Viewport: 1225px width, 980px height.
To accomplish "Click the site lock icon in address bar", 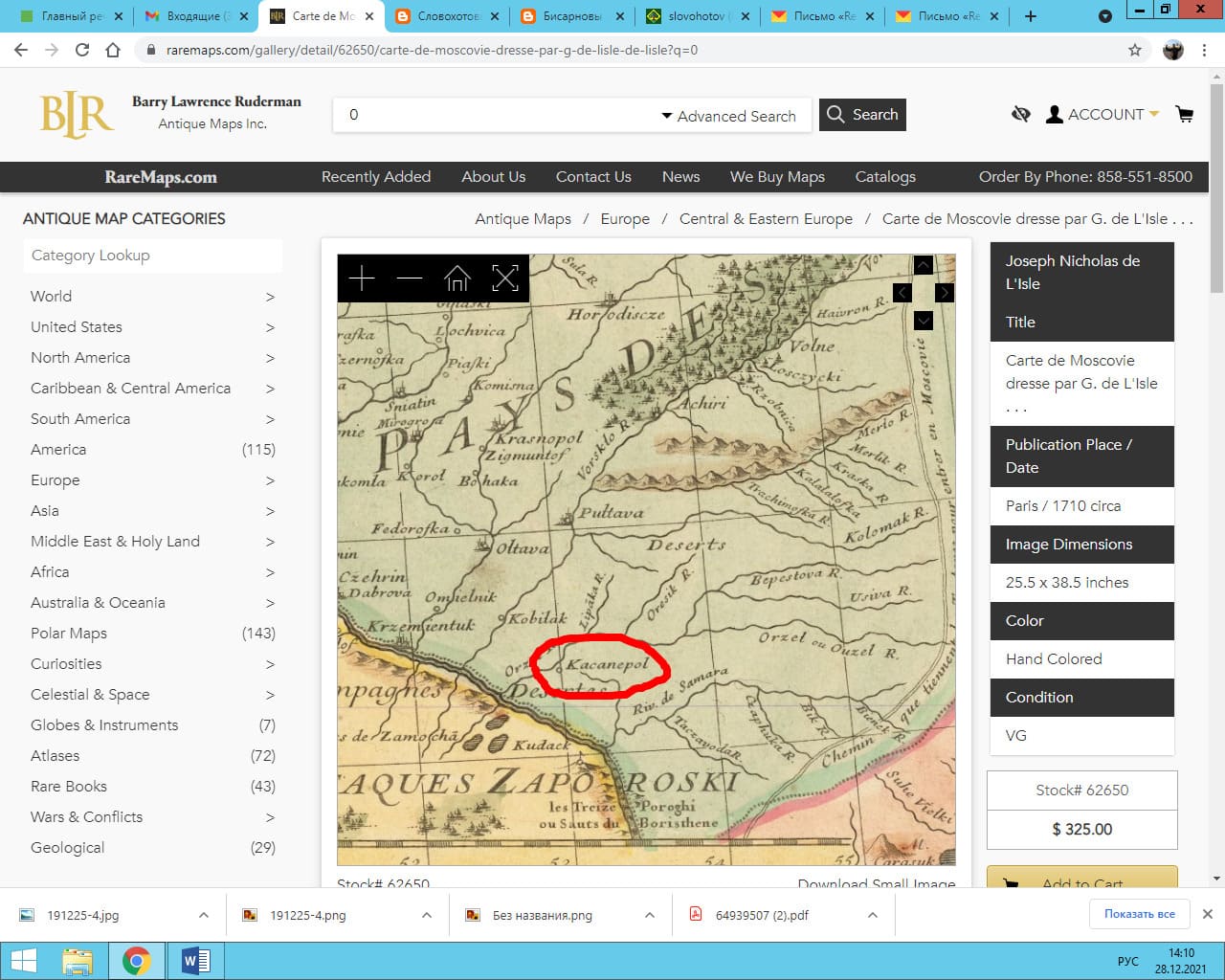I will point(150,50).
